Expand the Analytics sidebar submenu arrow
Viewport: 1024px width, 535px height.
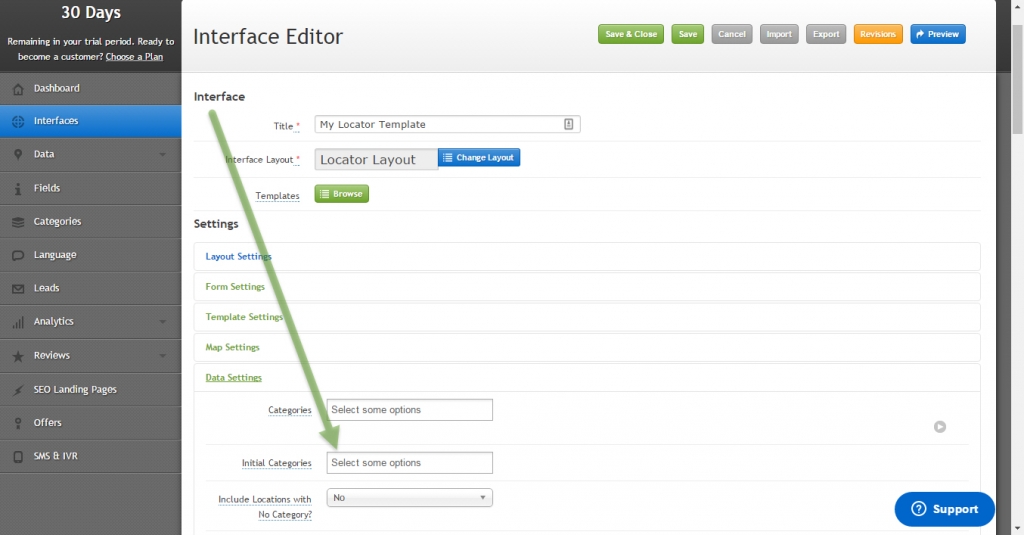[x=163, y=322]
